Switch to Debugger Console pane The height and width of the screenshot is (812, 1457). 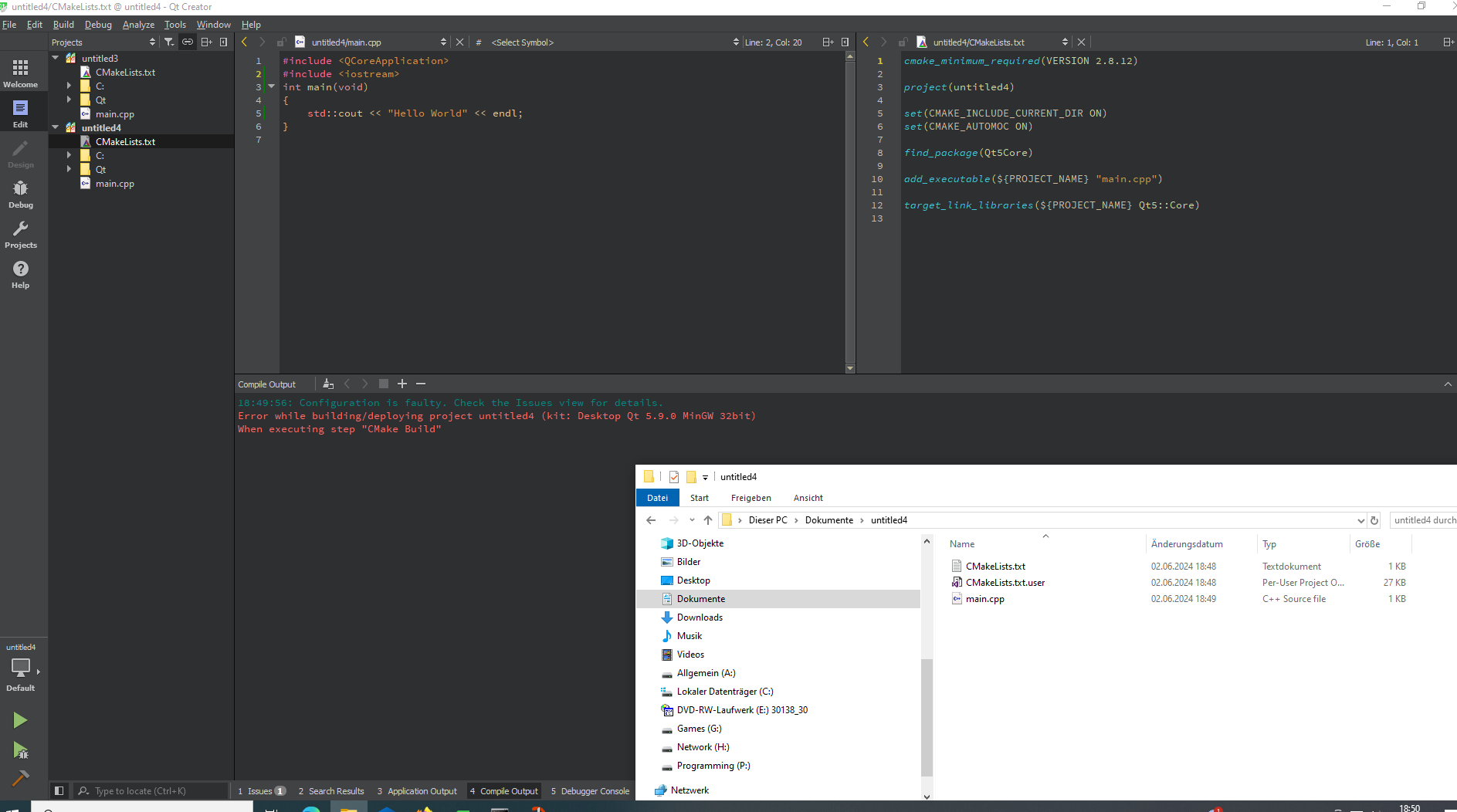tap(590, 791)
